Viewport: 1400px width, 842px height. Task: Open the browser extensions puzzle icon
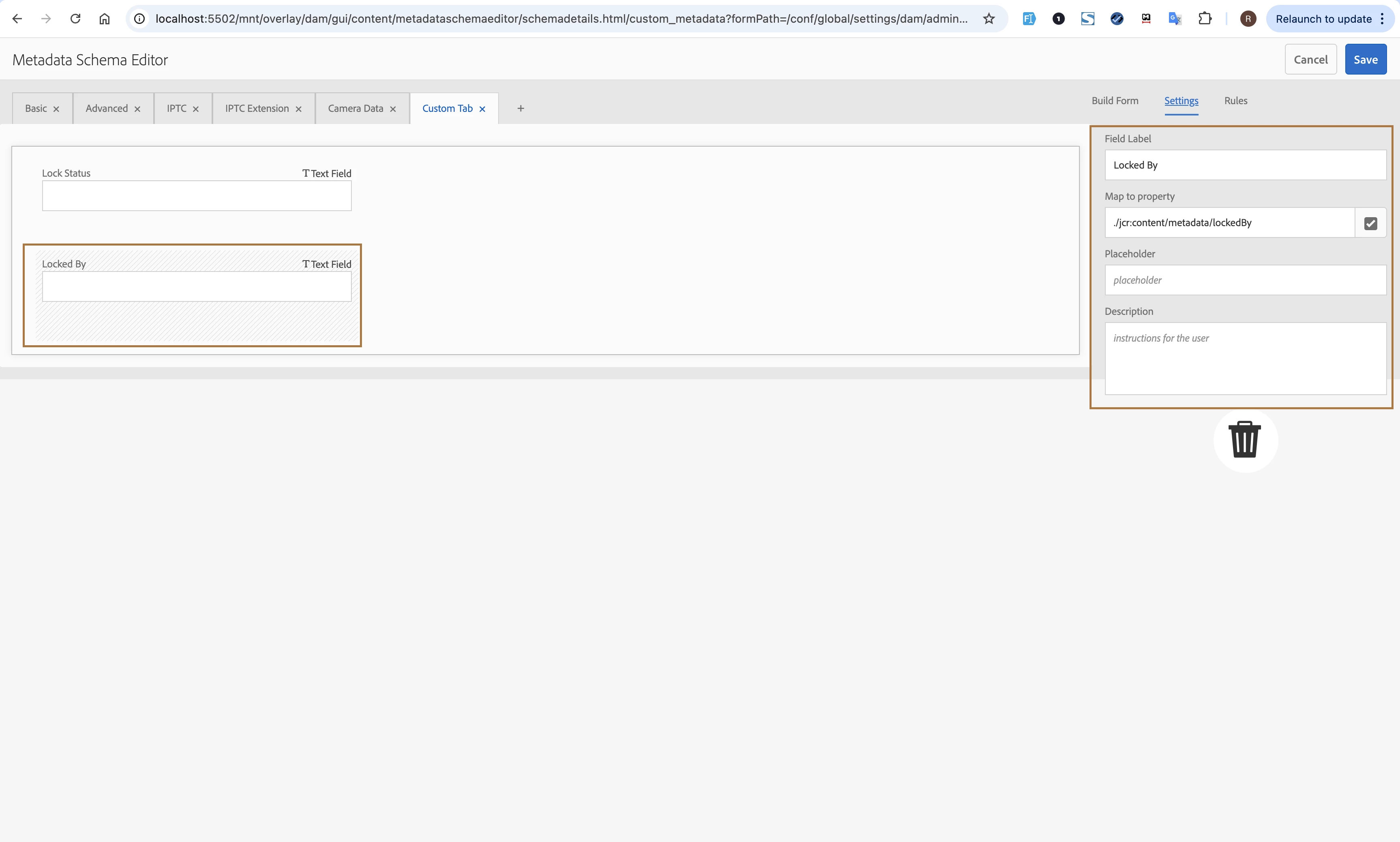click(x=1204, y=19)
